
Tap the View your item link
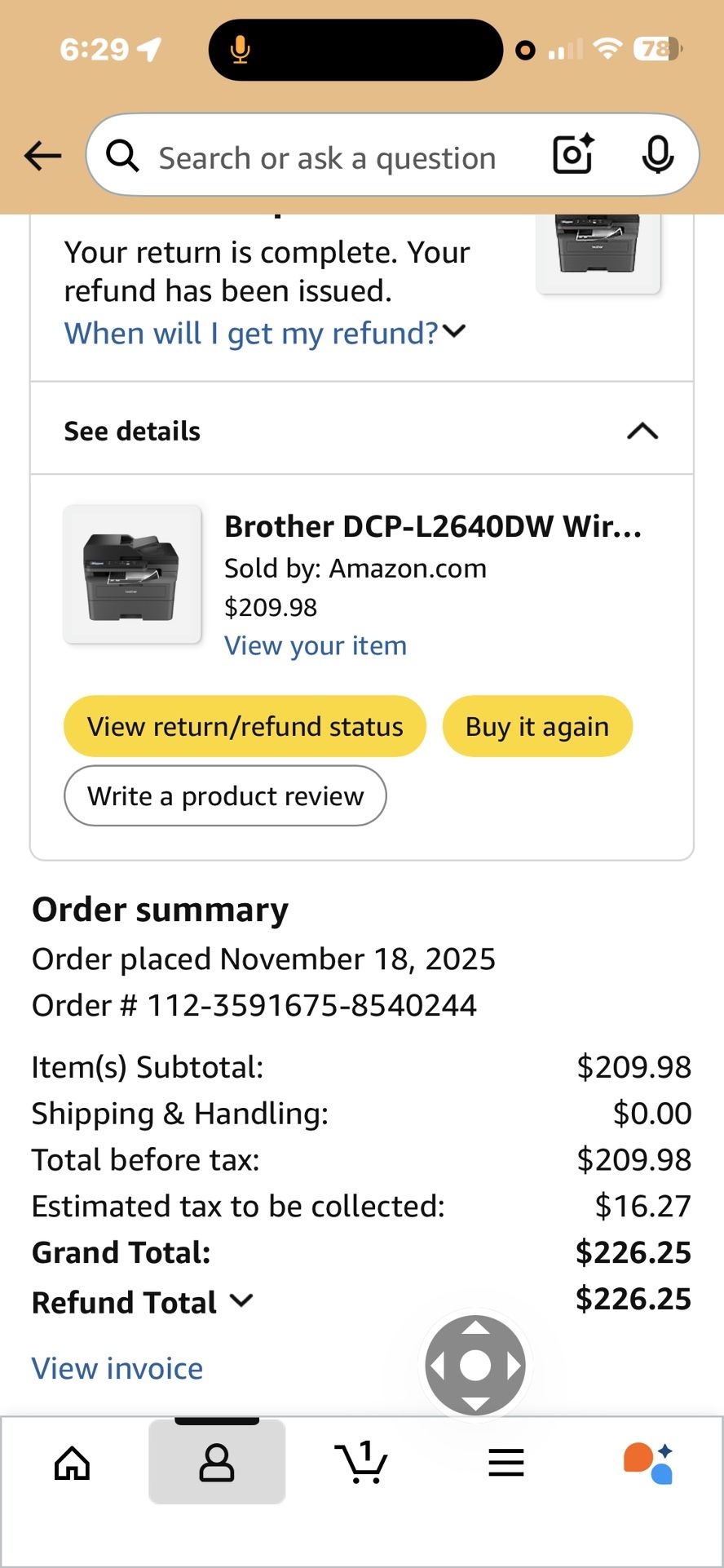pyautogui.click(x=316, y=645)
